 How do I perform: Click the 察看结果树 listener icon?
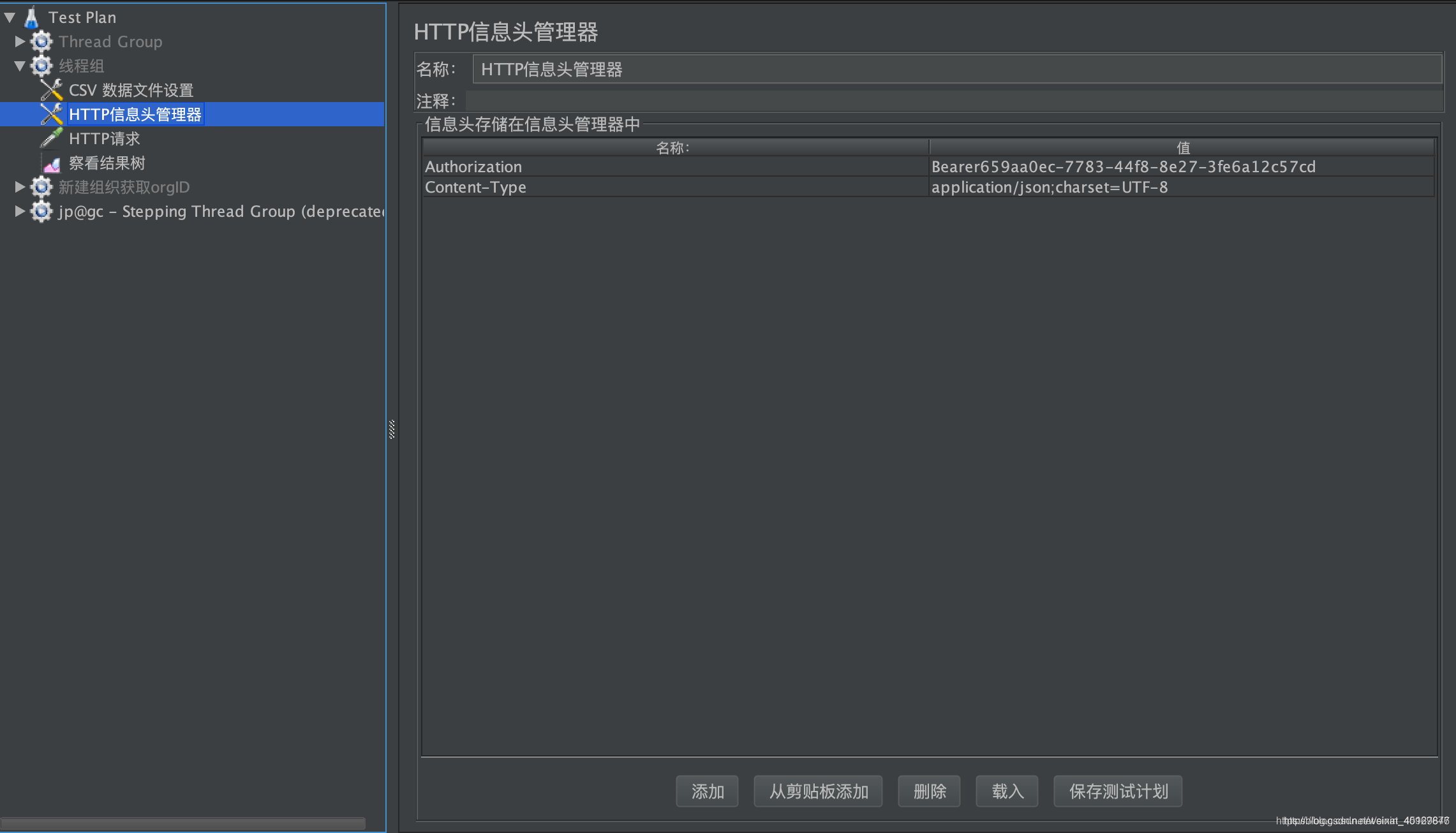(x=51, y=163)
